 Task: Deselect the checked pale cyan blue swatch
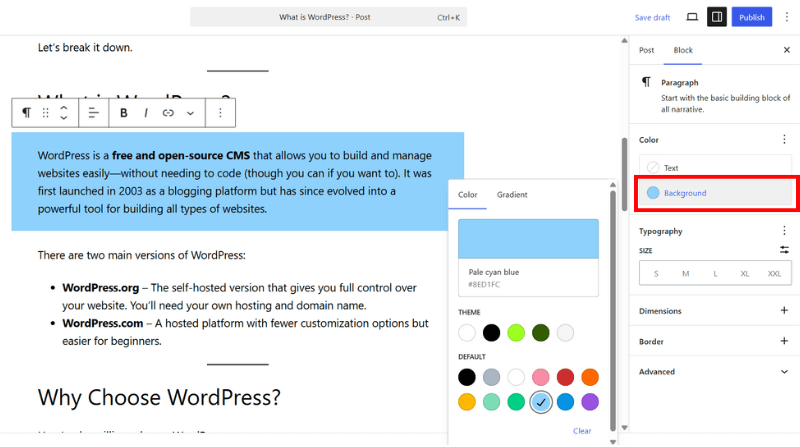pyautogui.click(x=541, y=402)
